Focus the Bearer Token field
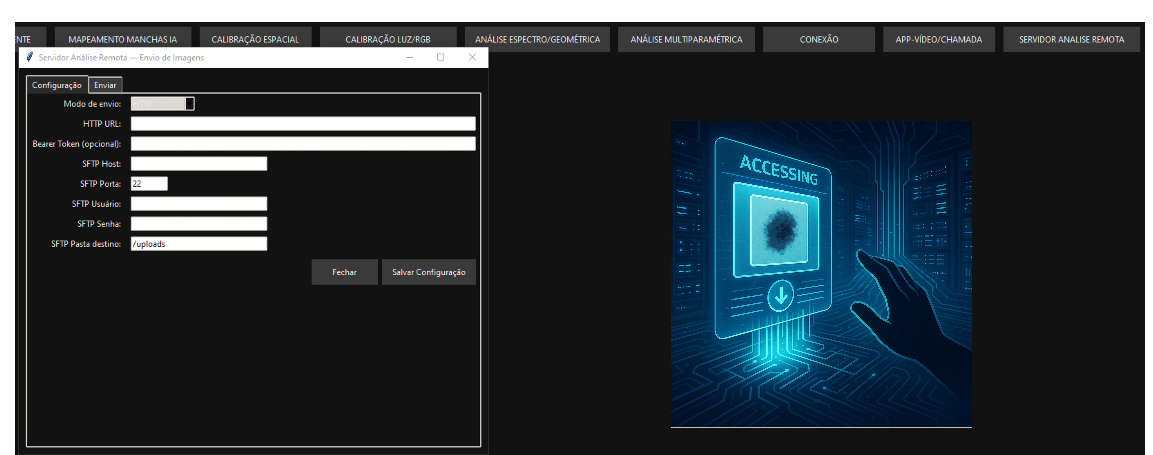 point(302,144)
